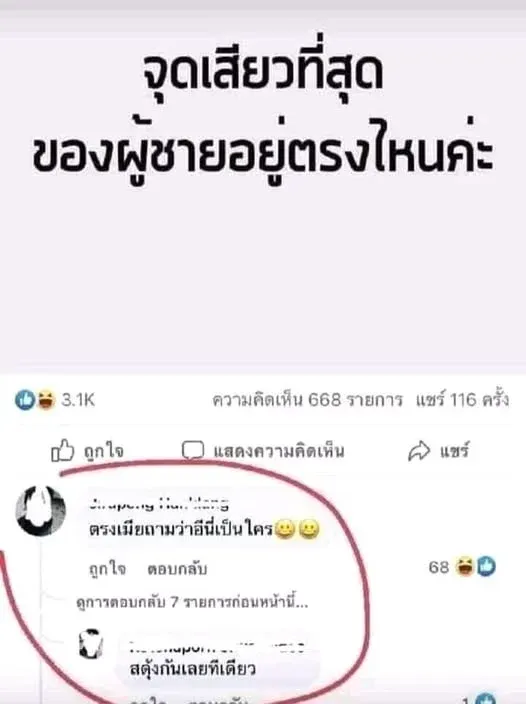The height and width of the screenshot is (704, 526).
Task: Click the thumbs-up icon beside ถูกใจ
Action: coord(62,450)
